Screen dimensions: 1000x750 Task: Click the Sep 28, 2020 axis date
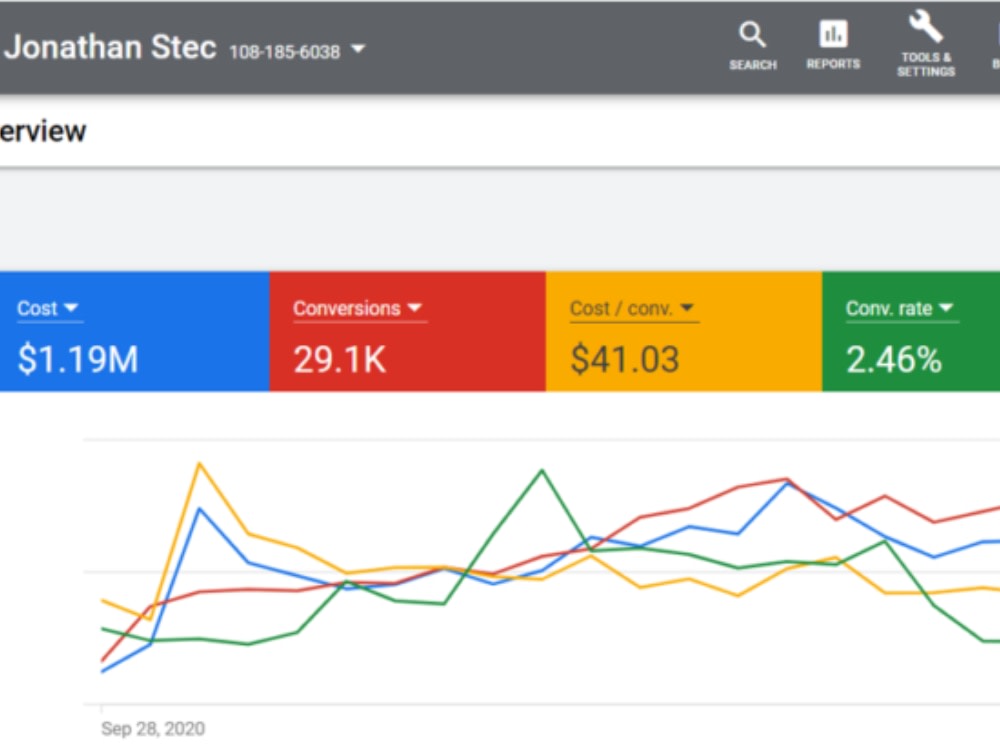[x=153, y=728]
